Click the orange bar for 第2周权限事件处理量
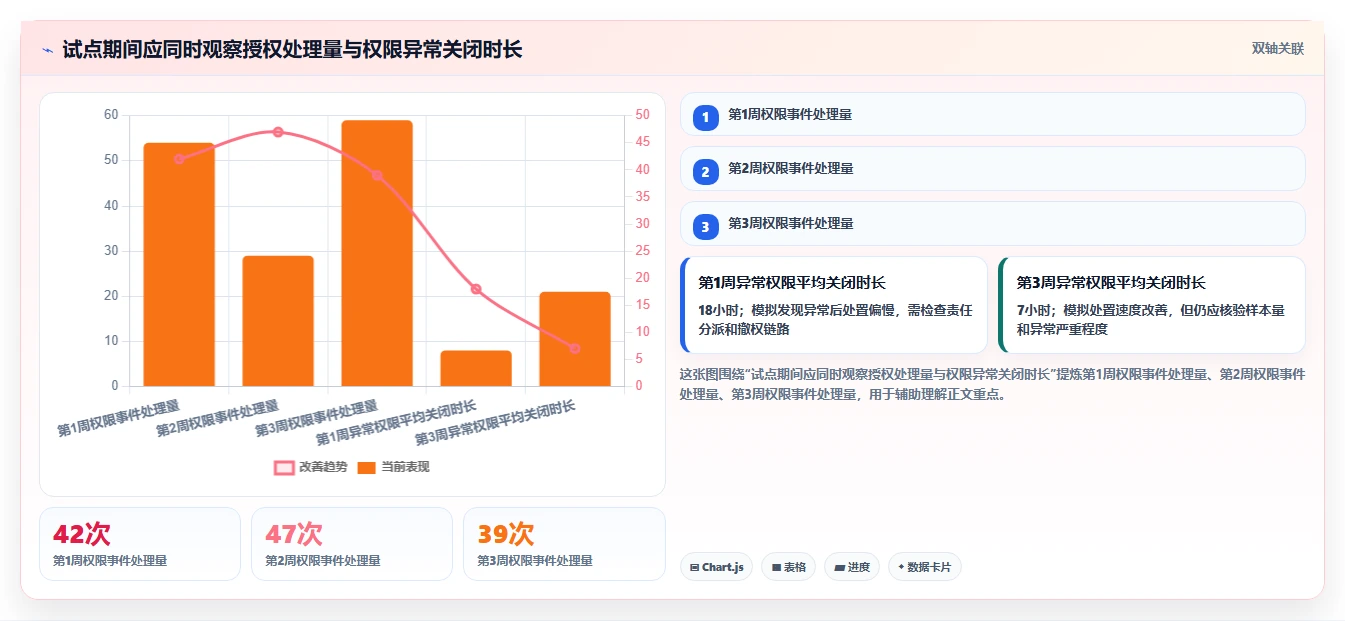This screenshot has width=1345, height=621. point(278,321)
